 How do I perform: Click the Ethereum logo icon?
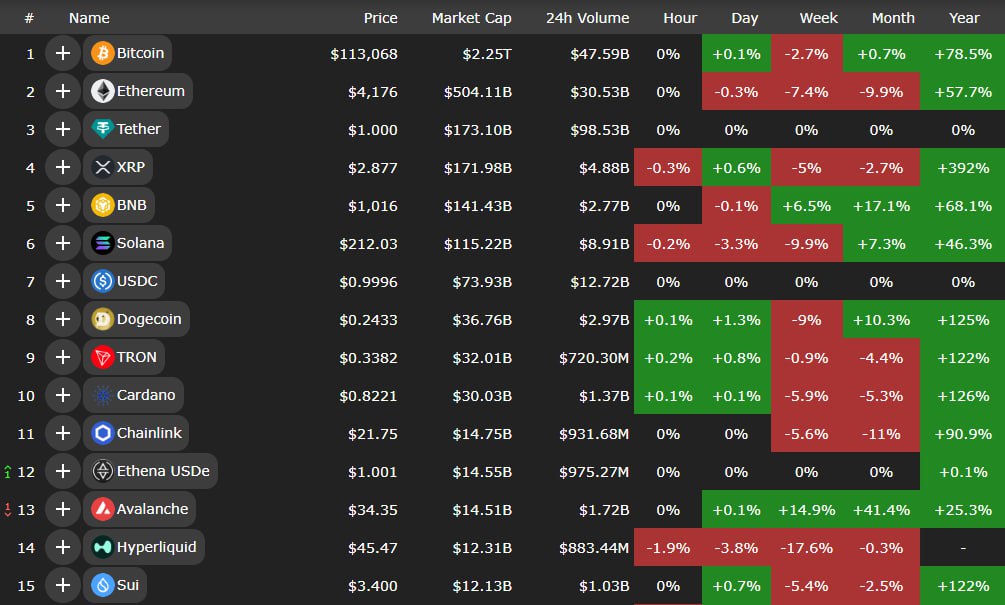tap(102, 91)
